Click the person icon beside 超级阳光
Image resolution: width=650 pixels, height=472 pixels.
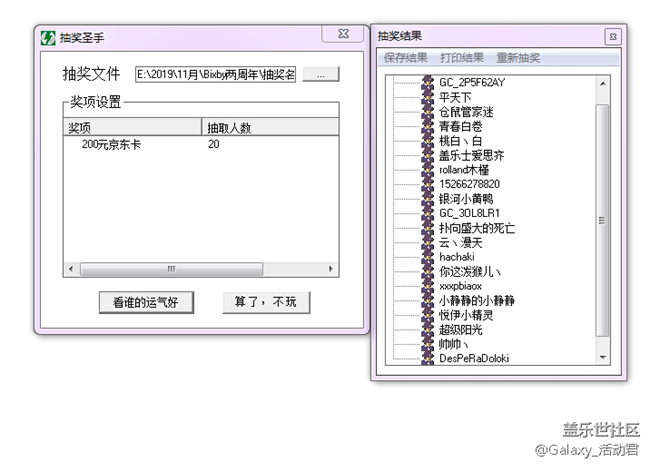pos(428,329)
